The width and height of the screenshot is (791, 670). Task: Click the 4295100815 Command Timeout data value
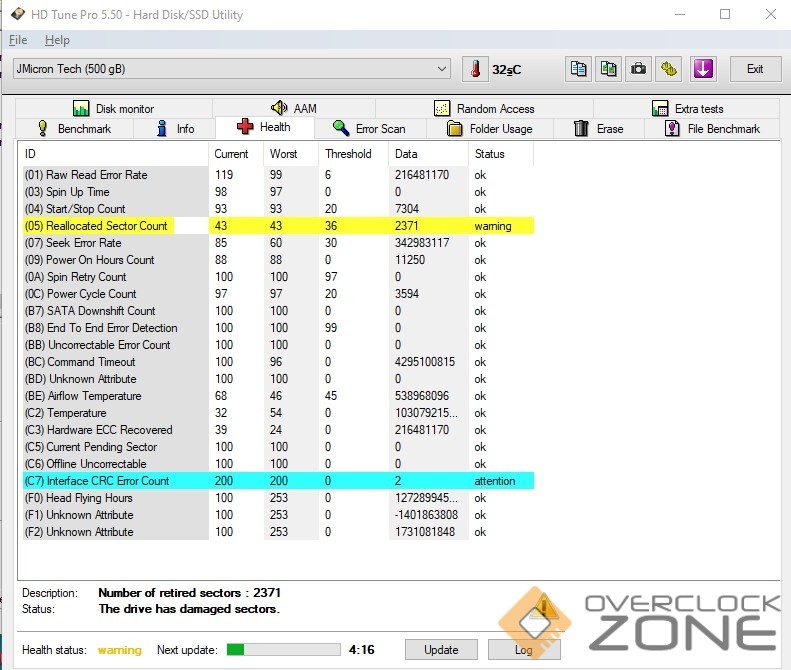[425, 362]
